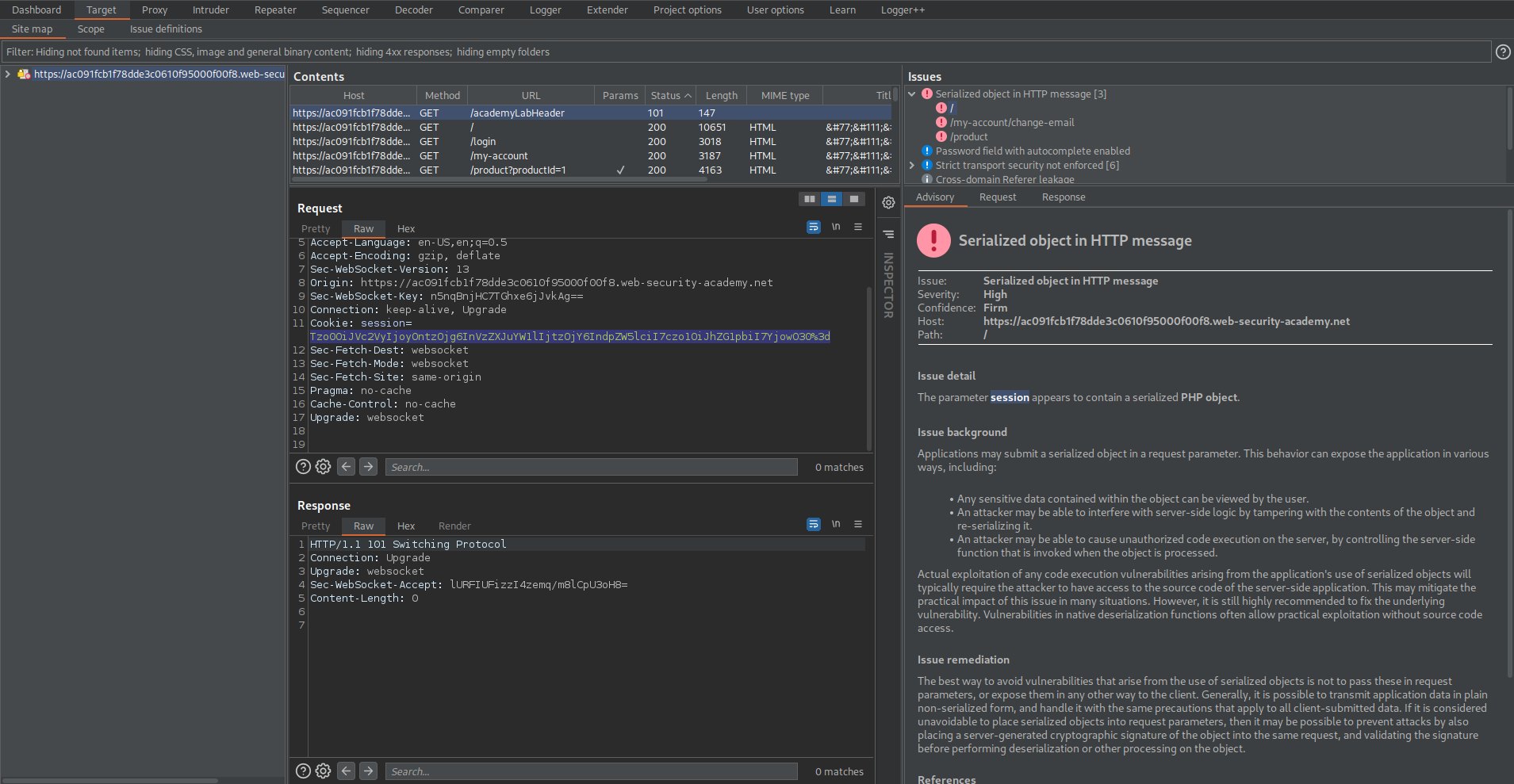Go to previous match in Response search
Screen dimensions: 1514x784
(x=346, y=771)
